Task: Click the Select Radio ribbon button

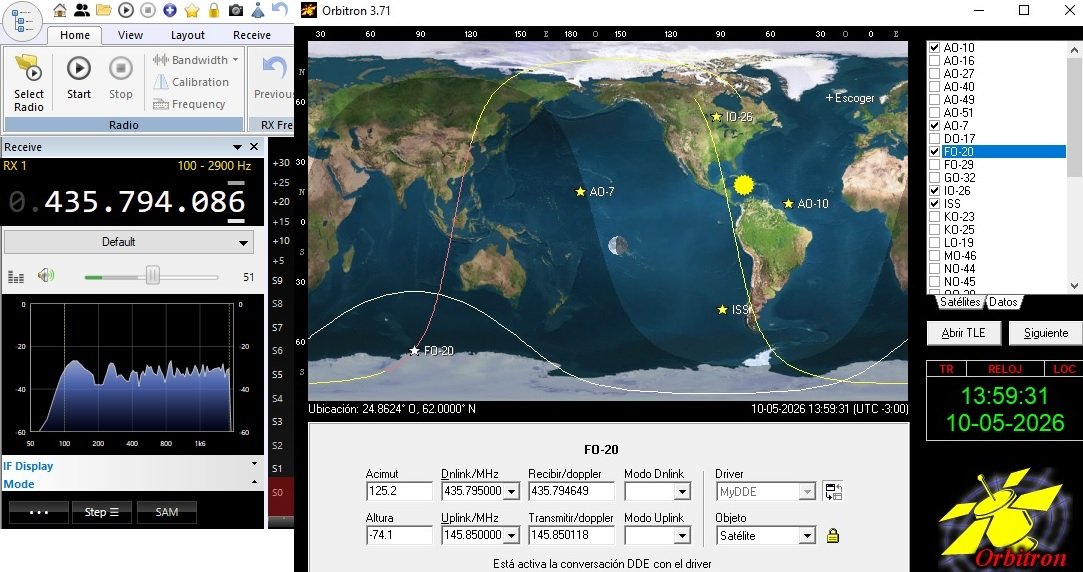Action: coord(29,83)
